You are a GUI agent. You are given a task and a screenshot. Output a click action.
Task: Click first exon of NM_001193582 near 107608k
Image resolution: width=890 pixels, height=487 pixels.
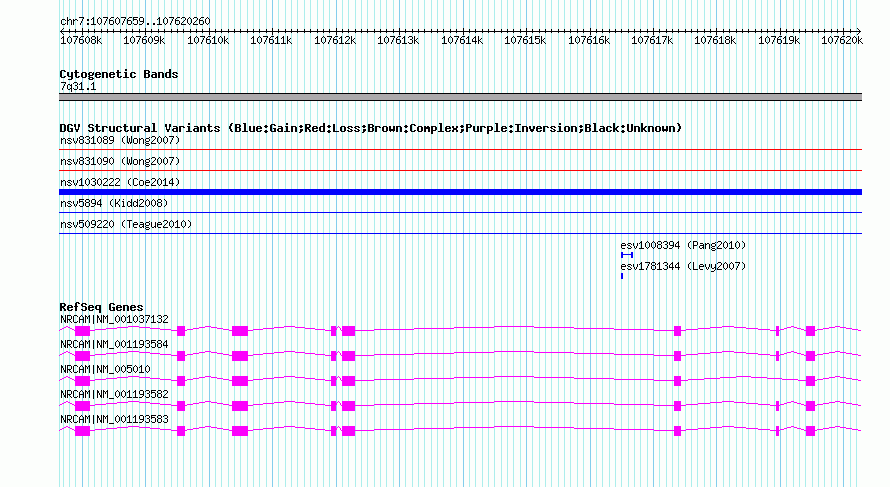(82, 406)
